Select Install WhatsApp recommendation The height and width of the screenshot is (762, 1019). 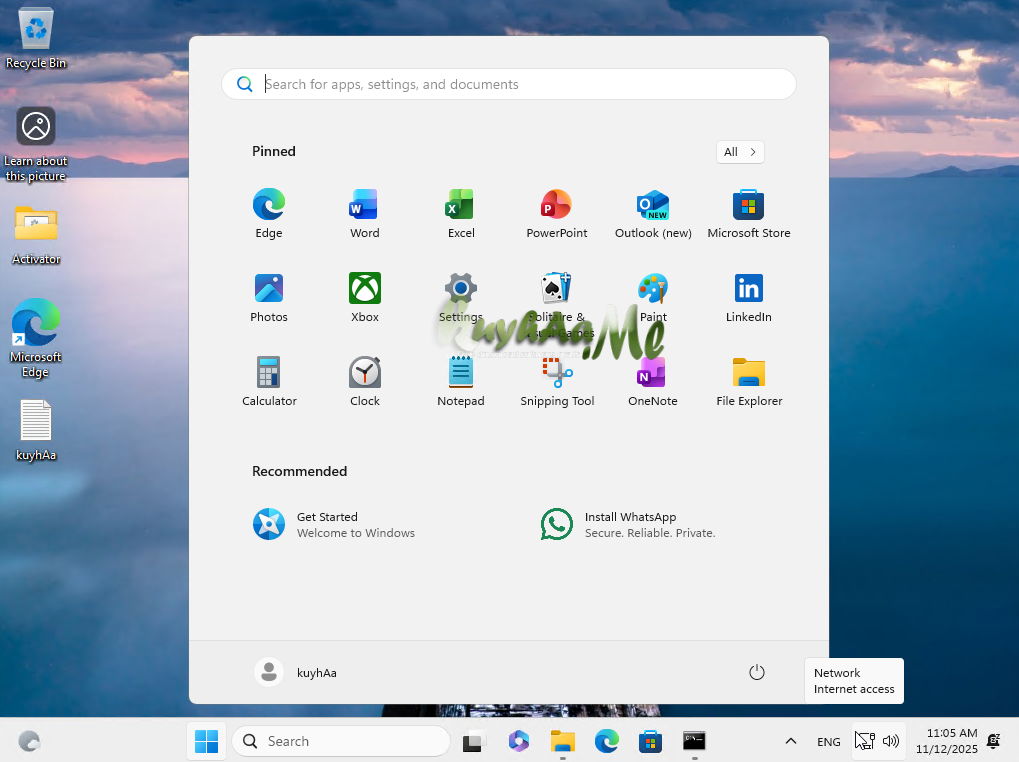628,524
